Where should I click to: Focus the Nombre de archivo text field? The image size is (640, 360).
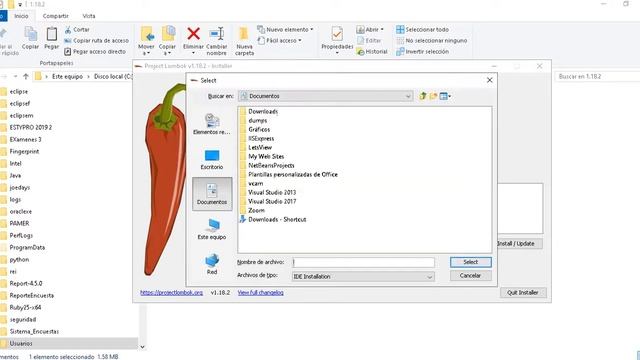click(363, 262)
